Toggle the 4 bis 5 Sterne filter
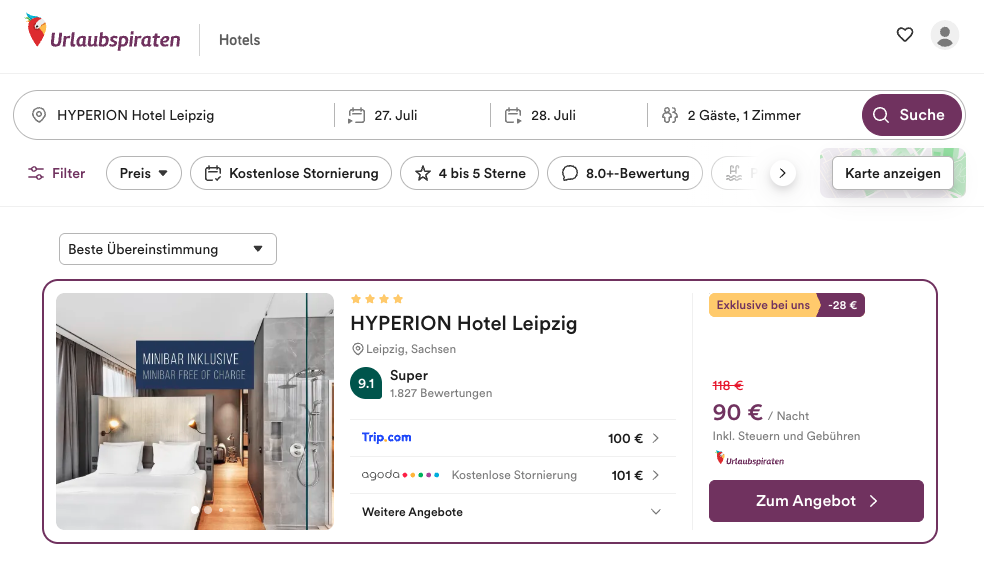This screenshot has height=561, width=984. 469,173
